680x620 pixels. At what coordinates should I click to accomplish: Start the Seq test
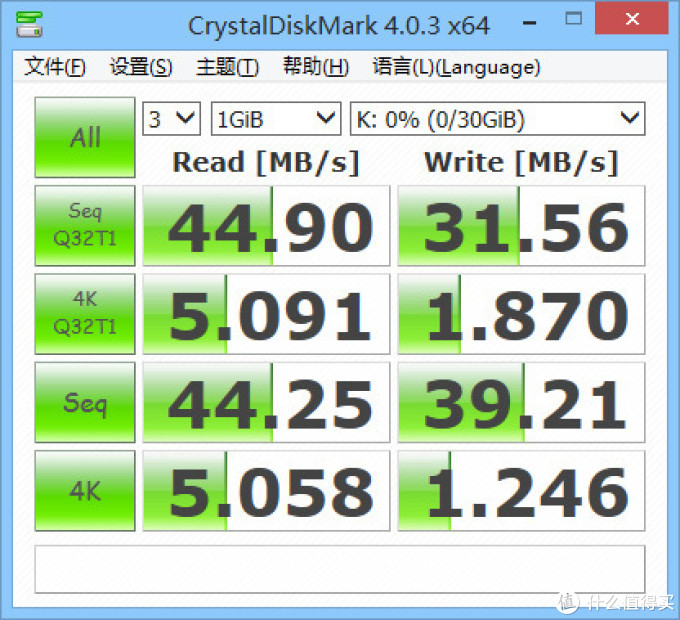click(x=85, y=402)
